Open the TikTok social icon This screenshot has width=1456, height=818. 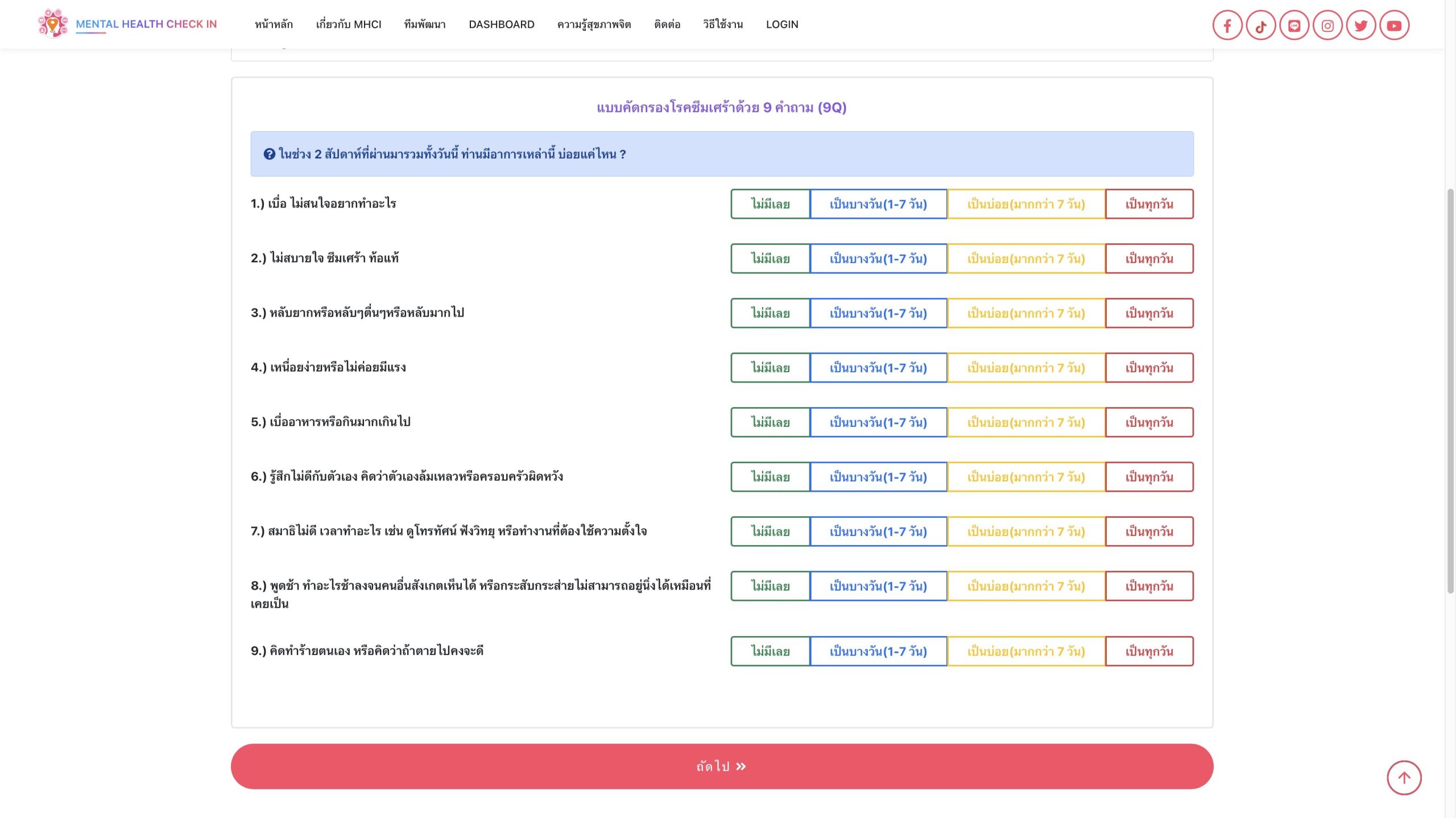[x=1260, y=26]
